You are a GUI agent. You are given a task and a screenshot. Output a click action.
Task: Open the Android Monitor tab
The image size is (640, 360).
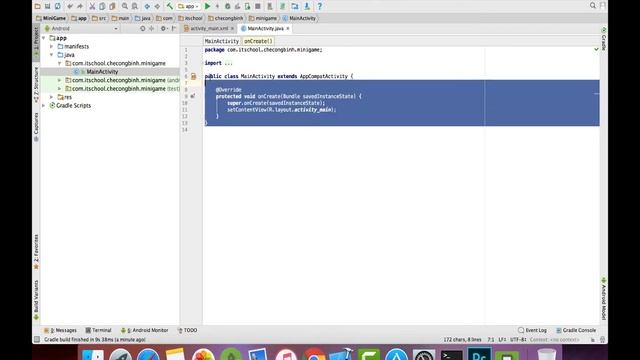pos(144,330)
